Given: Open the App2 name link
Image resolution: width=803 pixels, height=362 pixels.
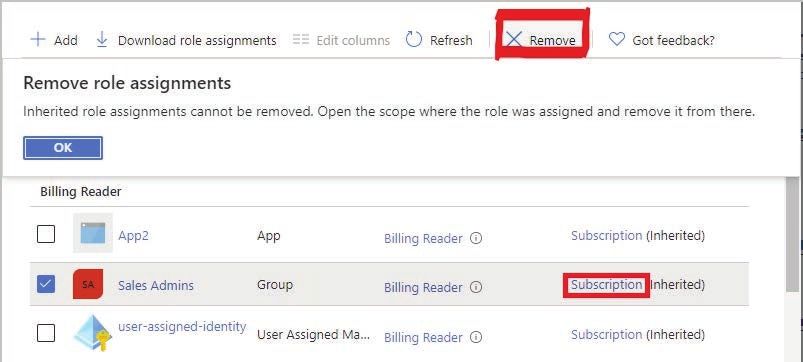Looking at the screenshot, I should click(x=133, y=236).
